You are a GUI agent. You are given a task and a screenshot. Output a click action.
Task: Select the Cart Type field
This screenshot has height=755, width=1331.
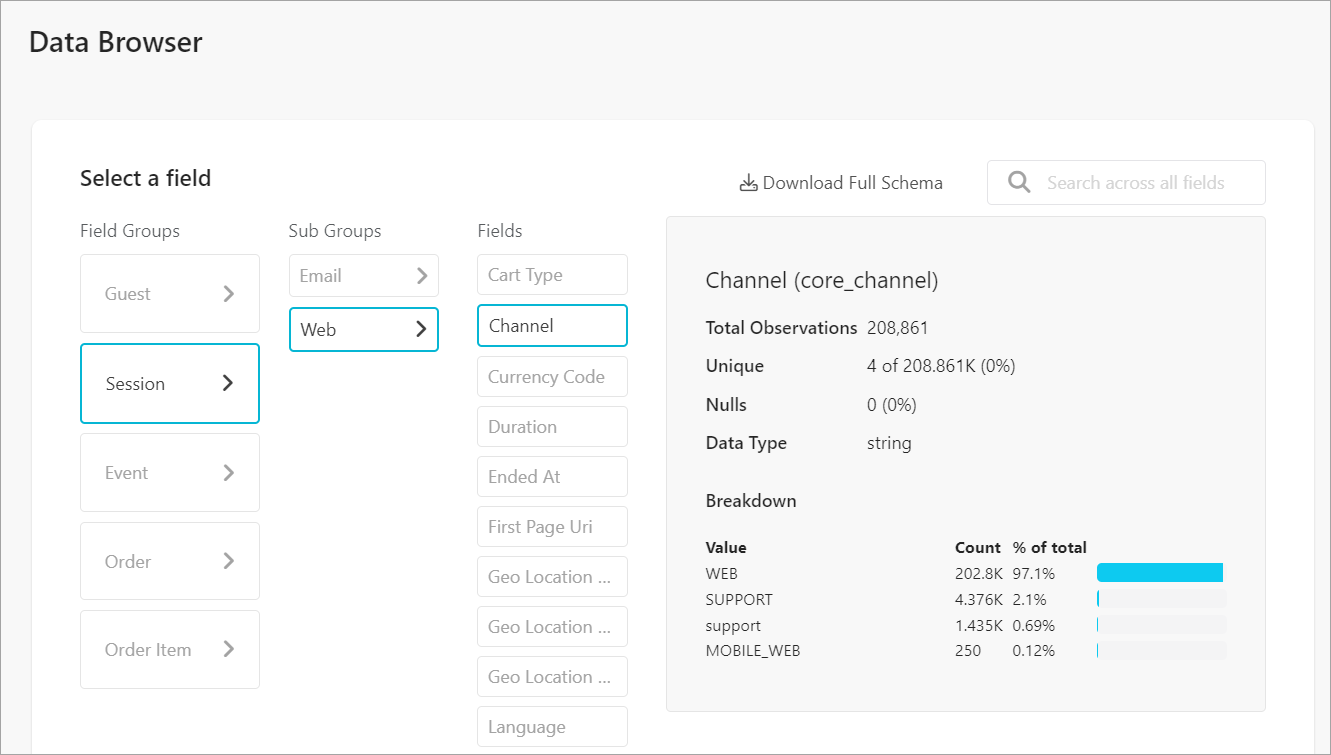coord(552,275)
